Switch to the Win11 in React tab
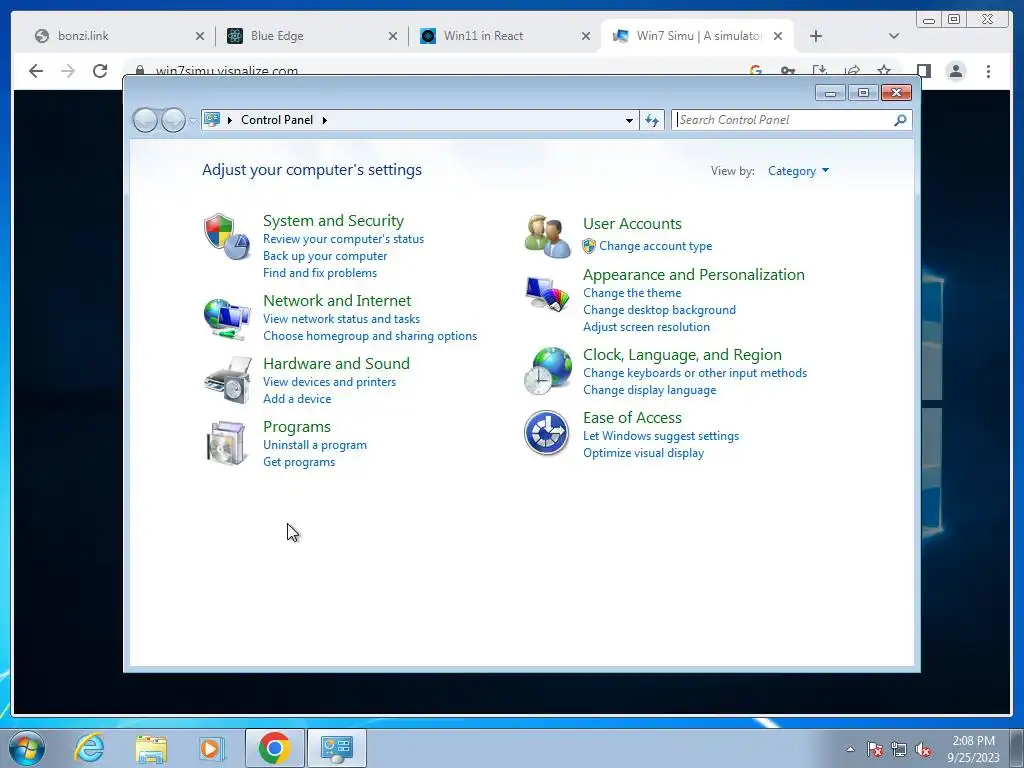 (x=503, y=36)
